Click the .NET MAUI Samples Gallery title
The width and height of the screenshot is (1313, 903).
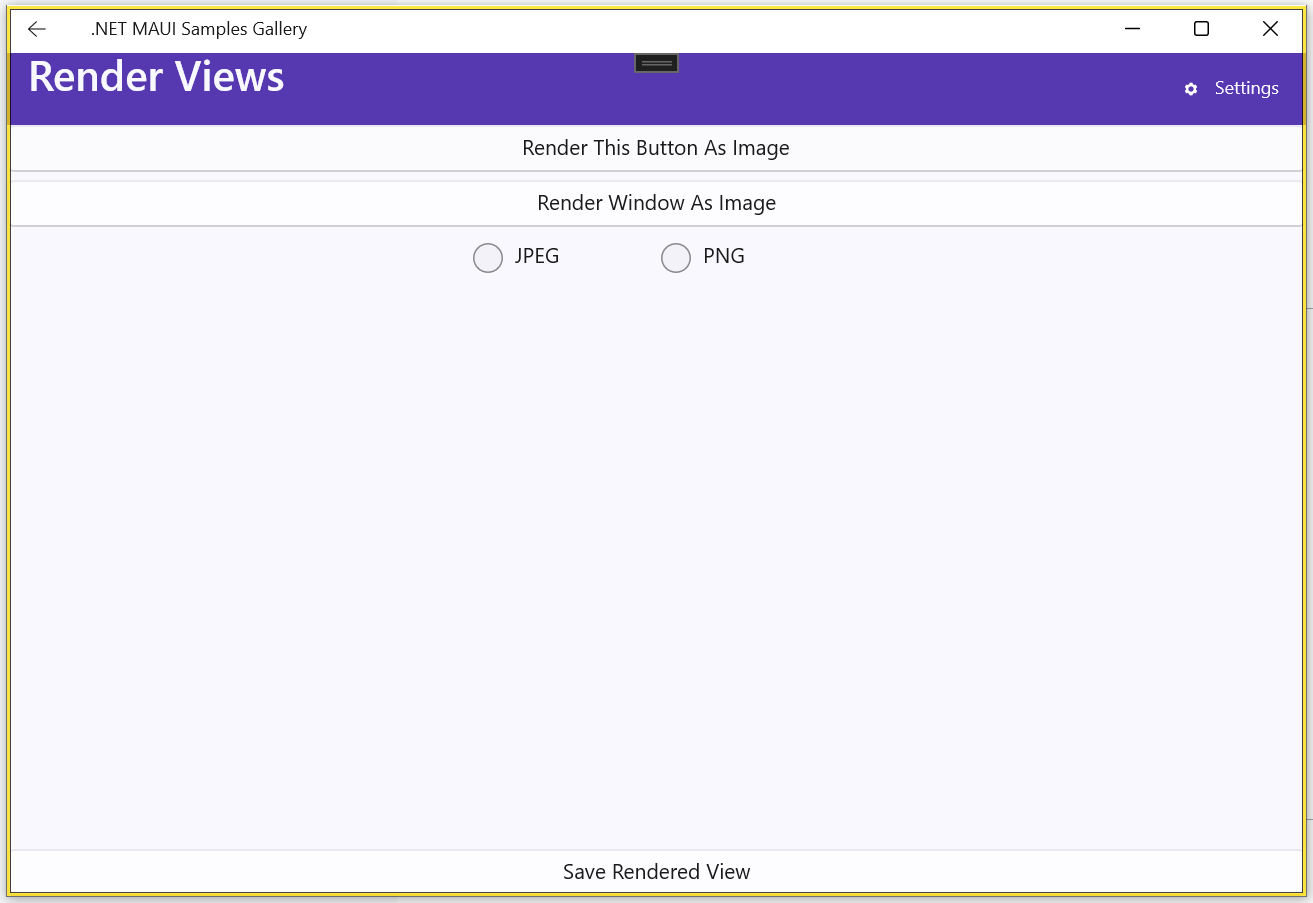click(x=199, y=29)
